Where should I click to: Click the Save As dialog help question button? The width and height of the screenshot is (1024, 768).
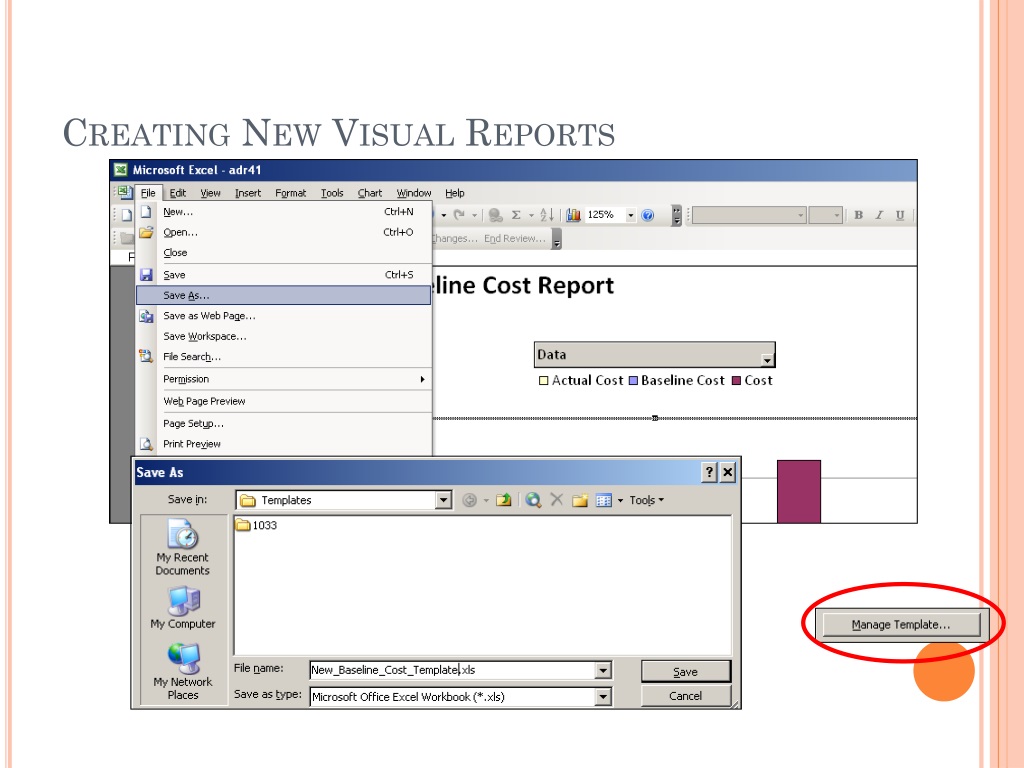point(709,472)
